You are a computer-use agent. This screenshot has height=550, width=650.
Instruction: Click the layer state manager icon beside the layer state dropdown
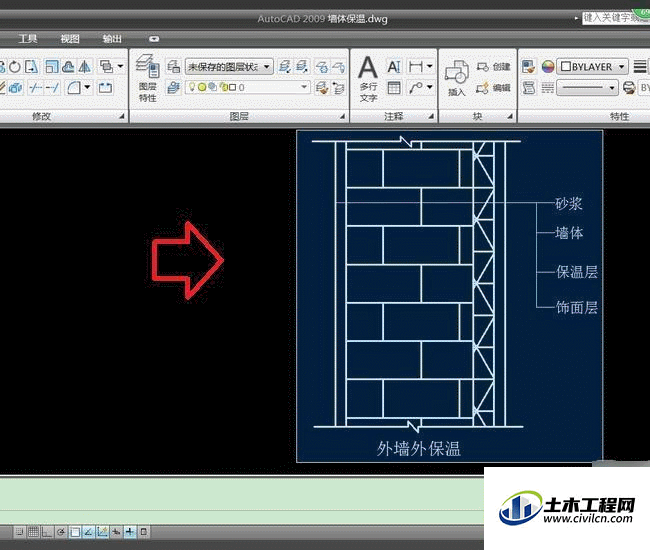pos(173,66)
